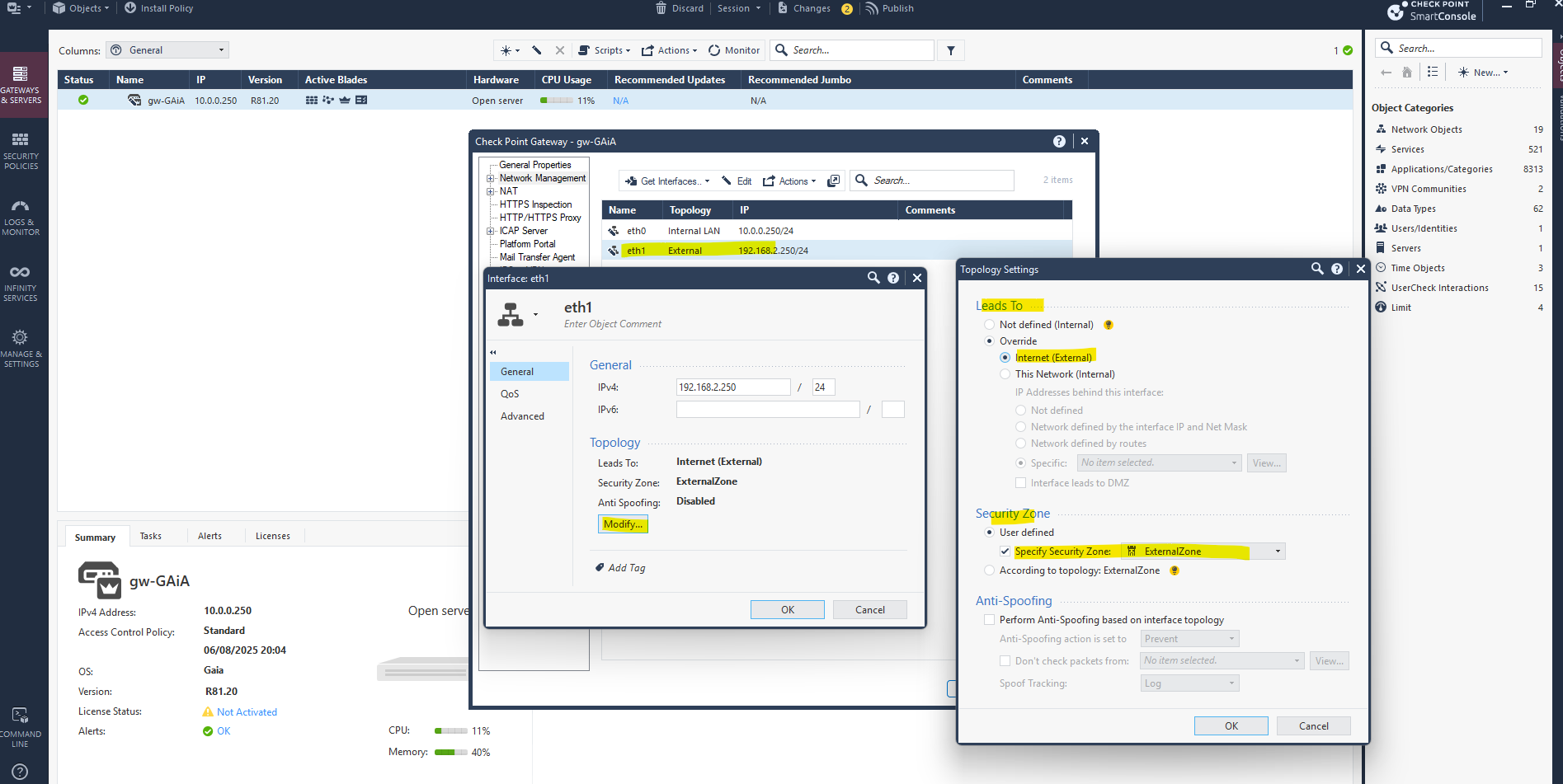Switch to the Licenses tab
1563x784 pixels.
[273, 536]
